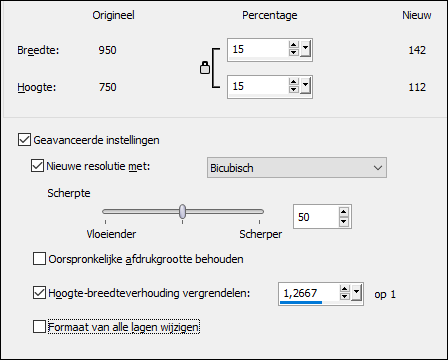Click the Scherpte slider handle

tap(182, 211)
